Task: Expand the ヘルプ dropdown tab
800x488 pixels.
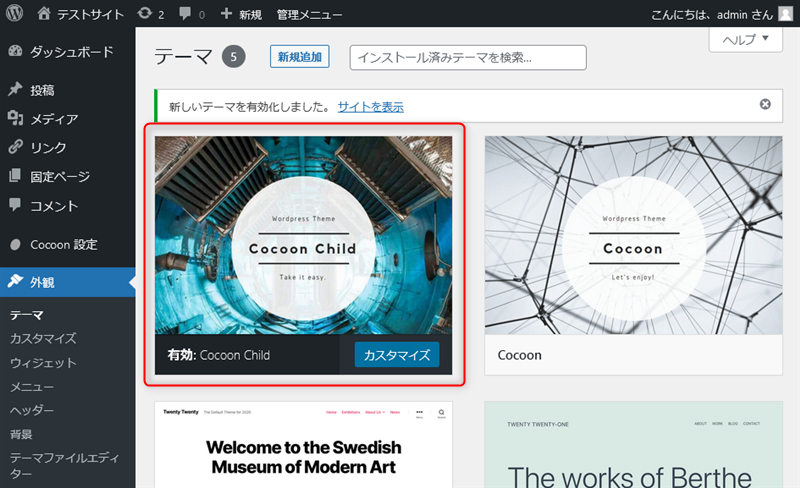Action: [x=745, y=39]
